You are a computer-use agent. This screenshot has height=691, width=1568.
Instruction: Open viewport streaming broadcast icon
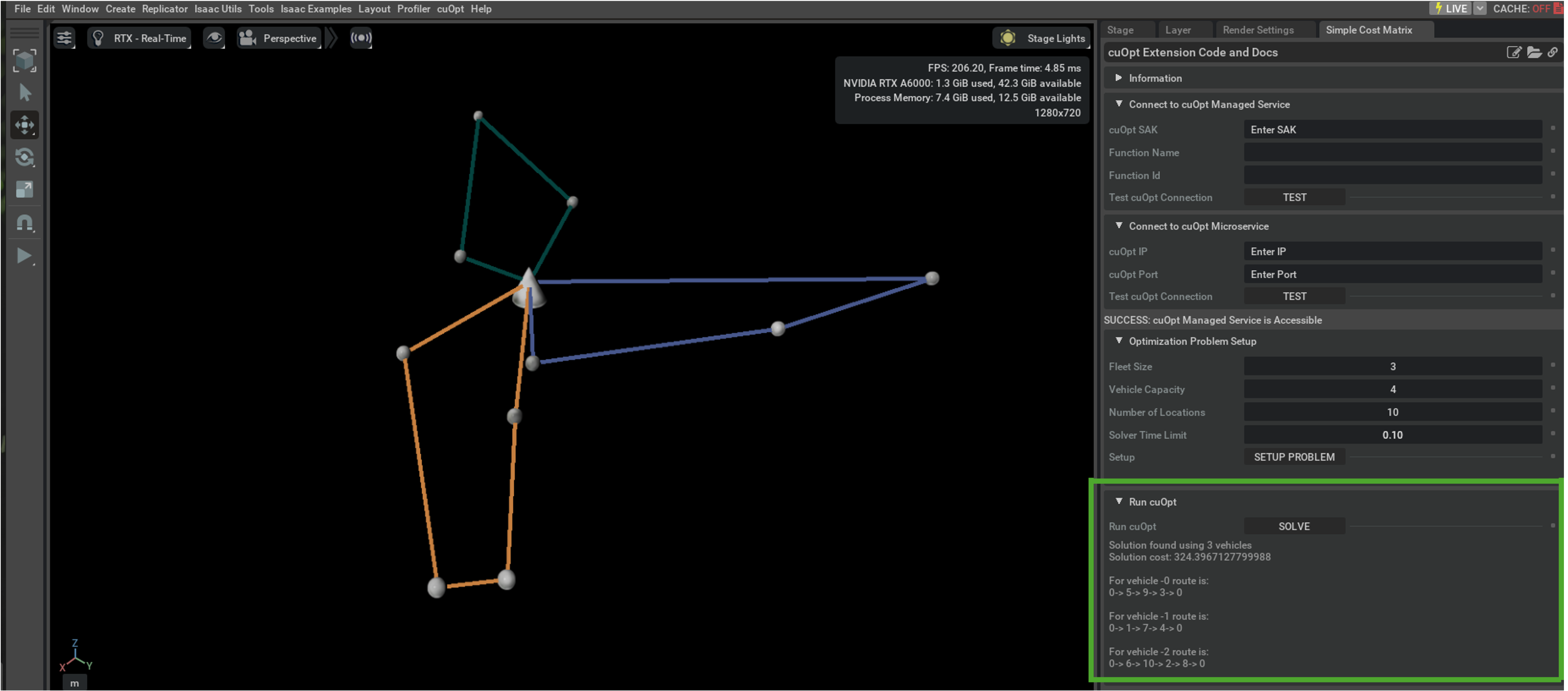pyautogui.click(x=360, y=38)
